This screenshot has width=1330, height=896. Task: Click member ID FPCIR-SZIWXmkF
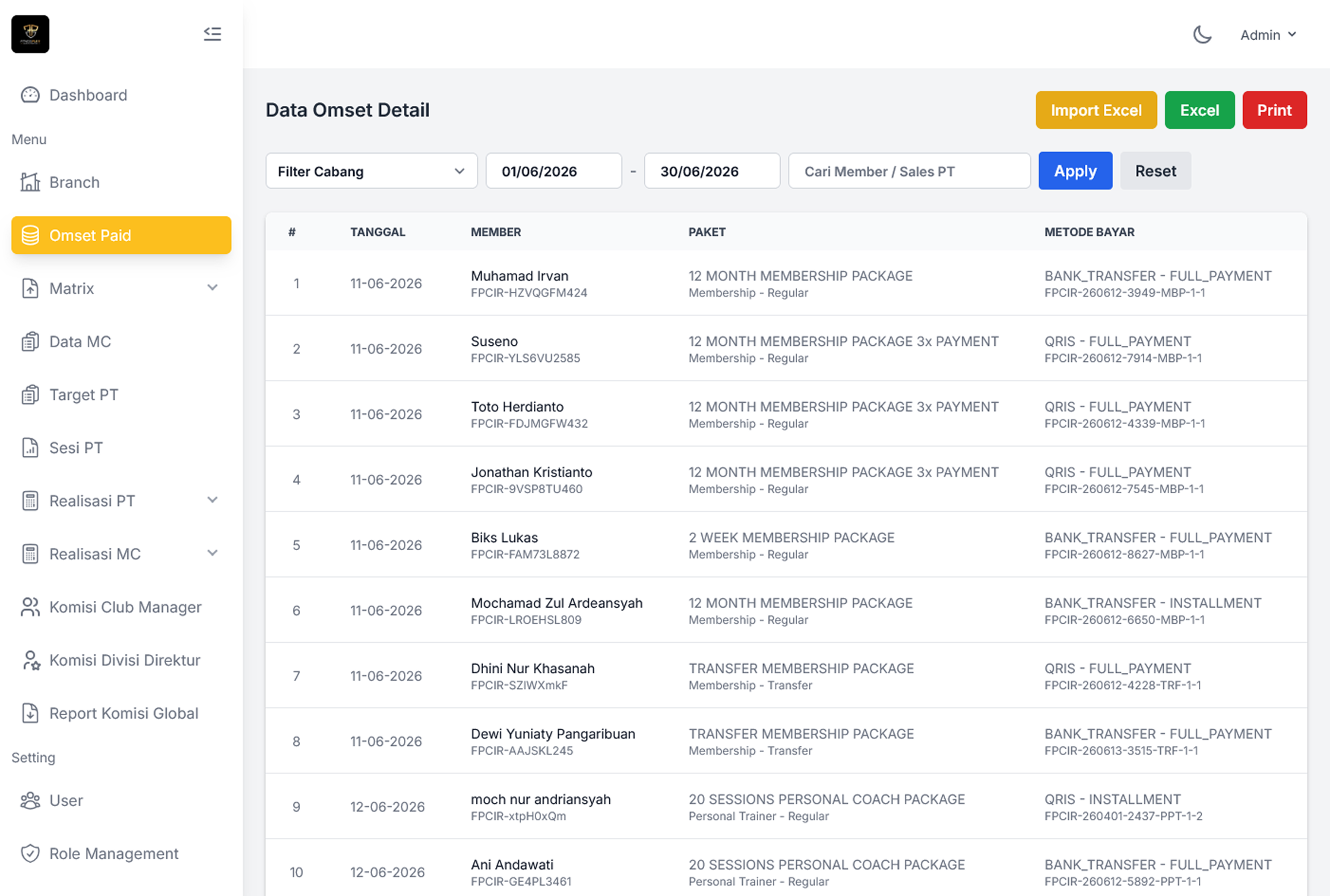519,686
